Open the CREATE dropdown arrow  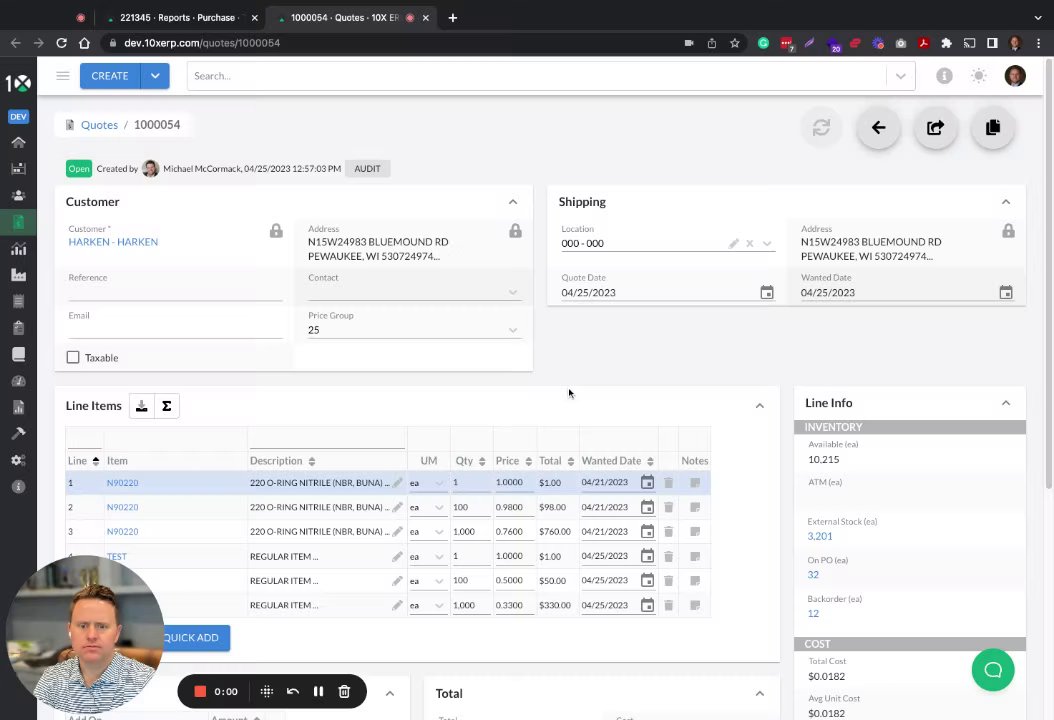(155, 76)
